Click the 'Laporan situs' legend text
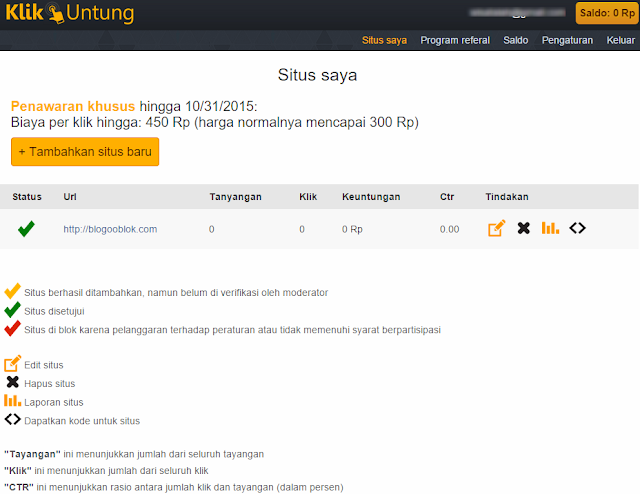 pyautogui.click(x=54, y=403)
